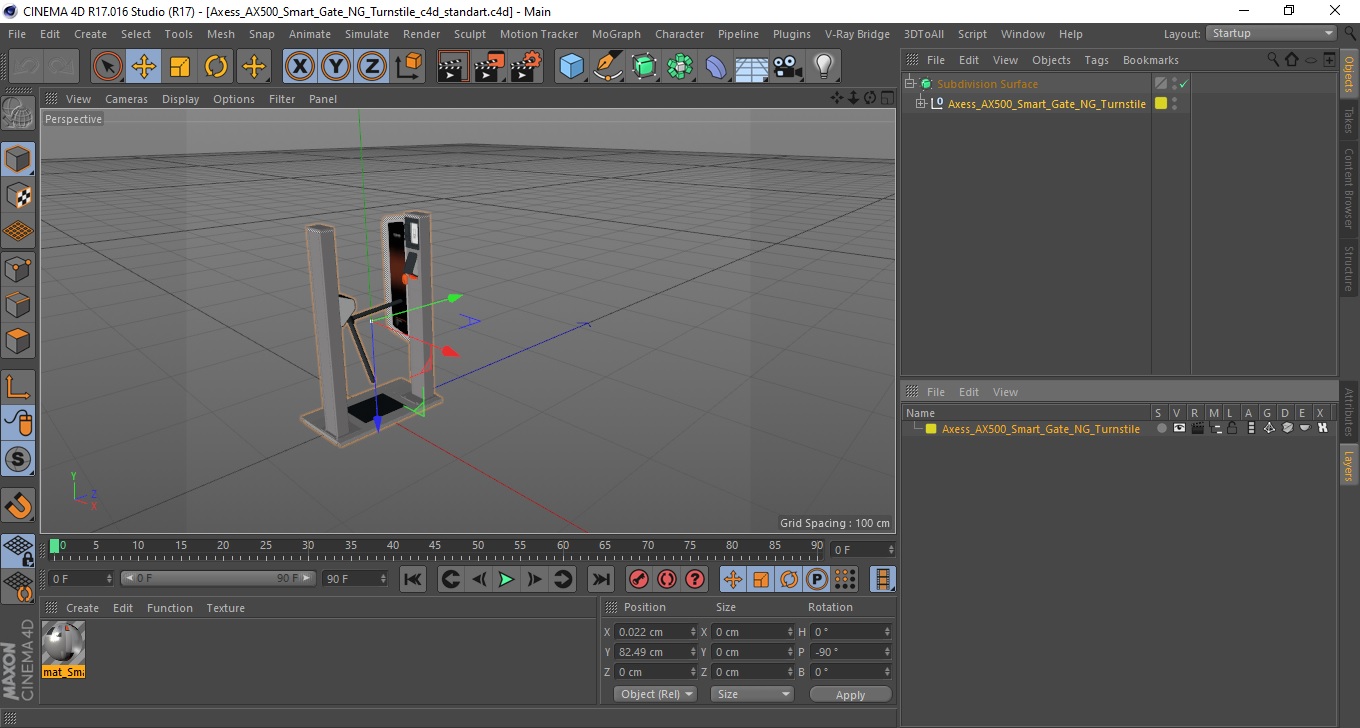Open the Array modeling objects icon
The height and width of the screenshot is (728, 1360).
(680, 67)
